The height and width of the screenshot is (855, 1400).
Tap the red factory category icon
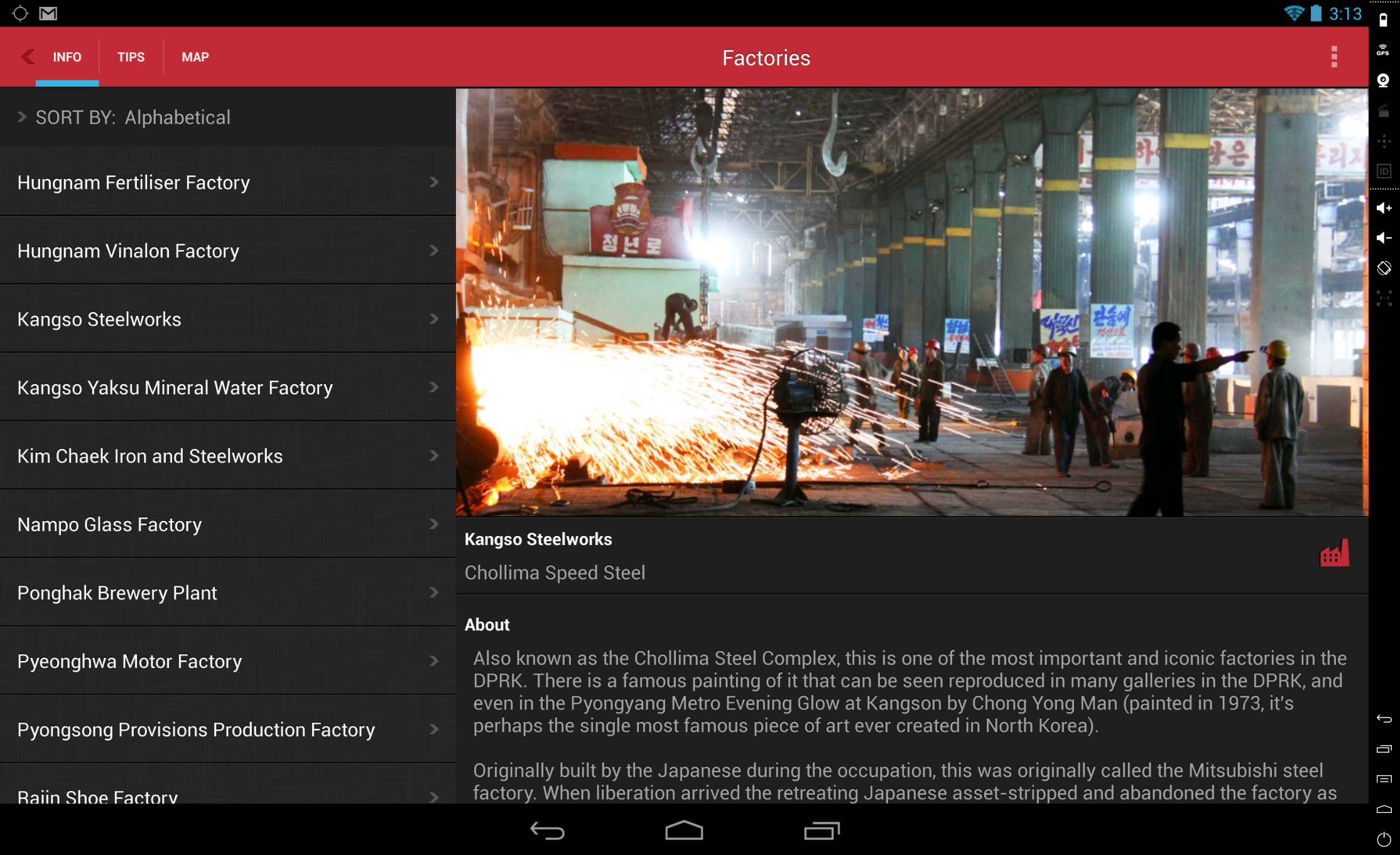pos(1334,554)
